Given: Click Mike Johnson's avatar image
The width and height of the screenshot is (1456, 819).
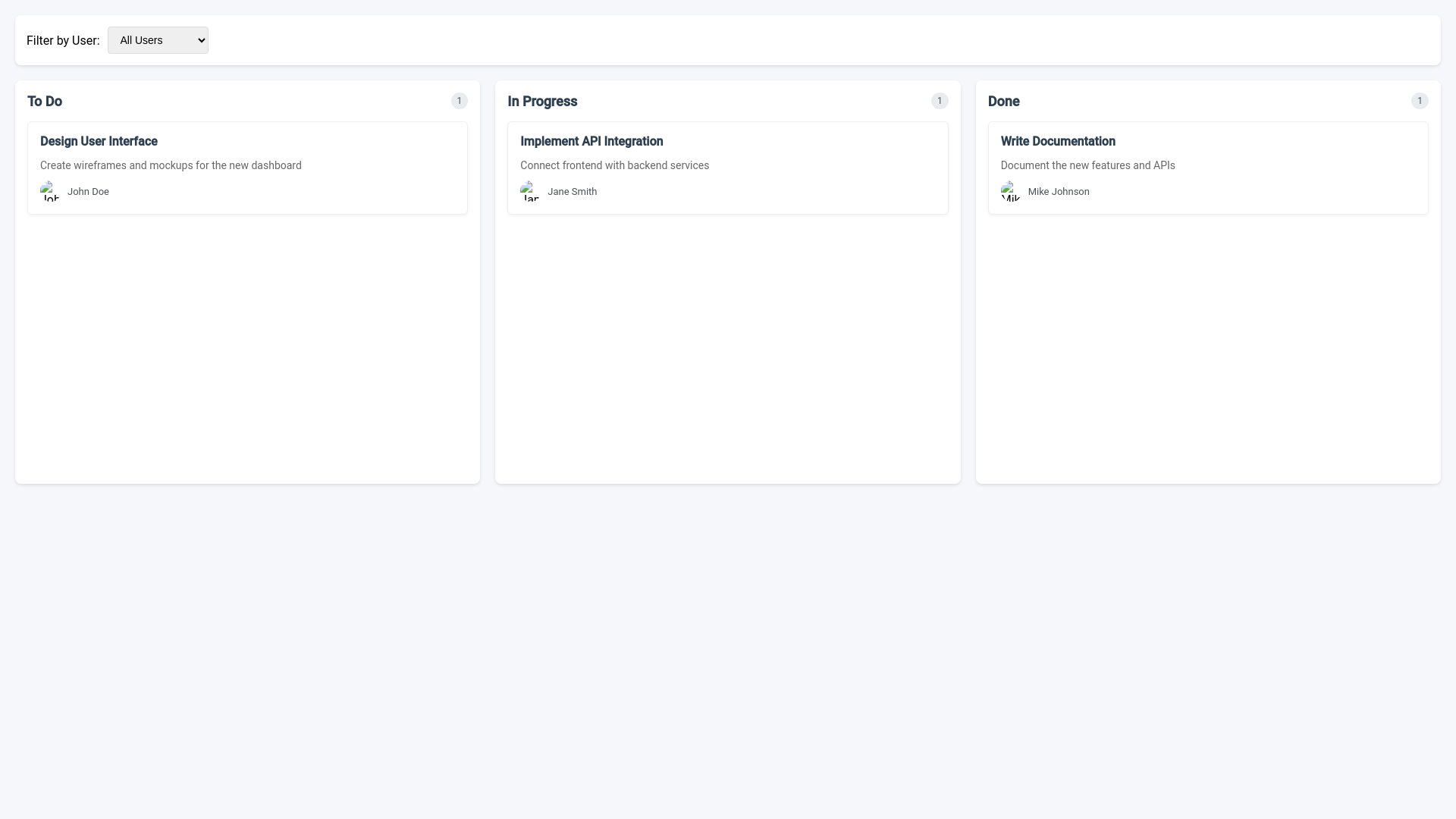Looking at the screenshot, I should pos(1010,191).
